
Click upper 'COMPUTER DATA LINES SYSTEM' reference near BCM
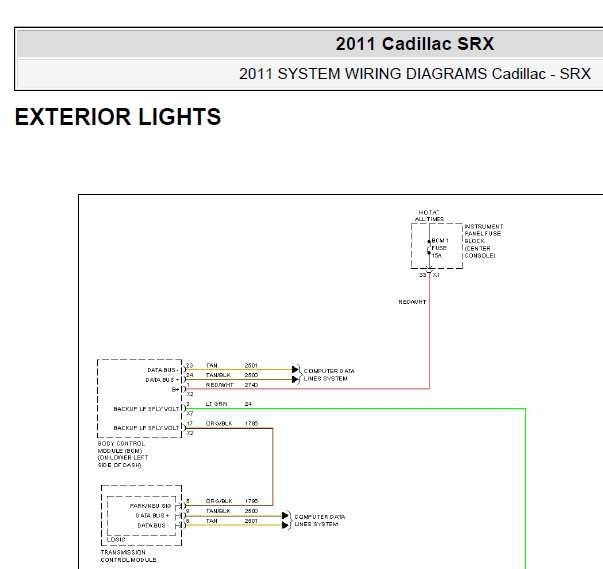coord(329,375)
